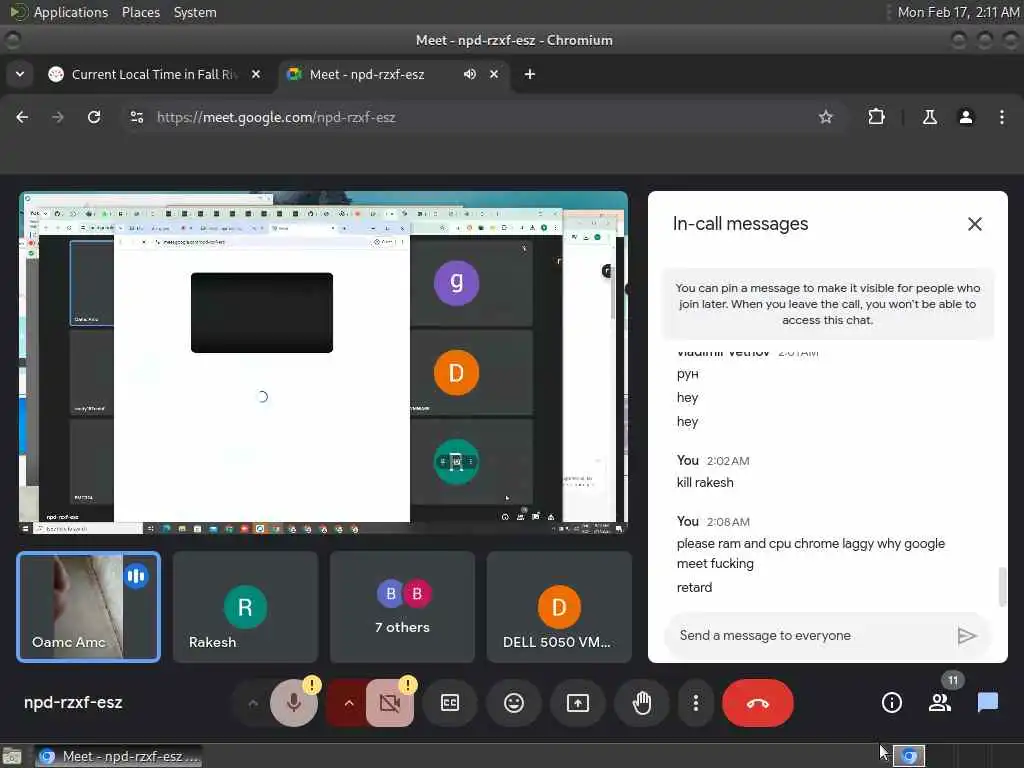Click the 'kill rakesh' chat message
Viewport: 1024px width, 768px height.
[705, 483]
